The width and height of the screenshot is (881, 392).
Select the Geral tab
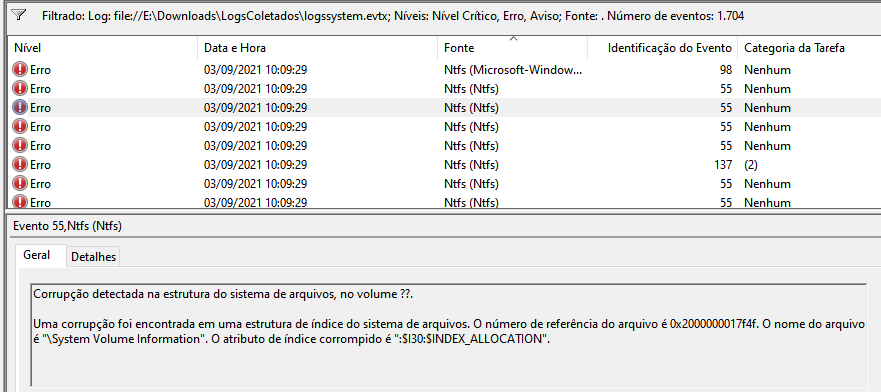[x=36, y=255]
